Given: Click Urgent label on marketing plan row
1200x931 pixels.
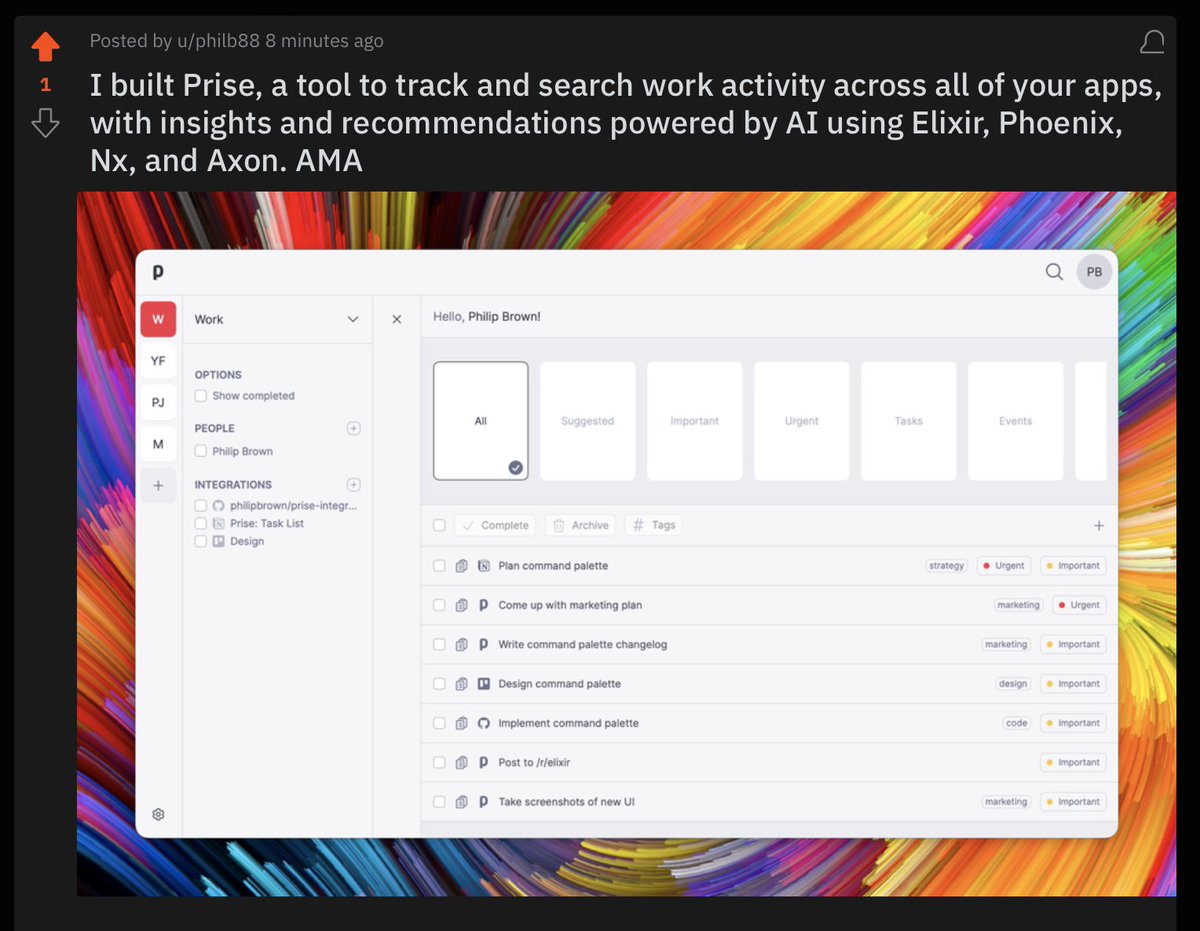Looking at the screenshot, I should click(x=1079, y=605).
